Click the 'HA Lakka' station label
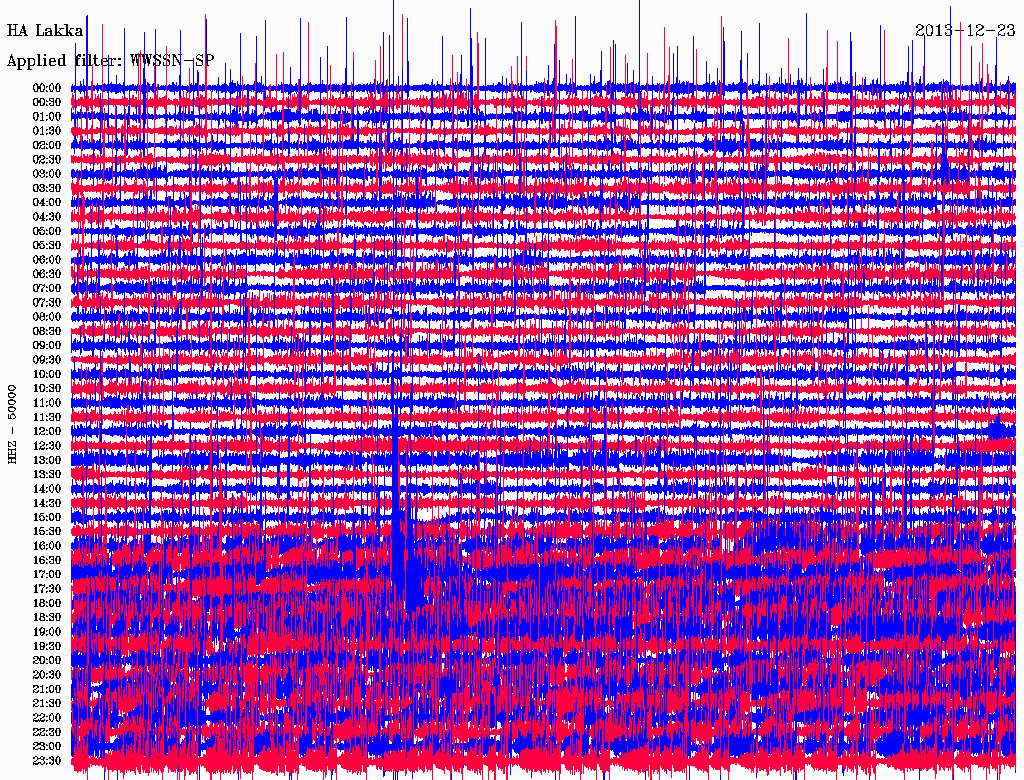Viewport: 1024px width, 780px height. (x=45, y=31)
